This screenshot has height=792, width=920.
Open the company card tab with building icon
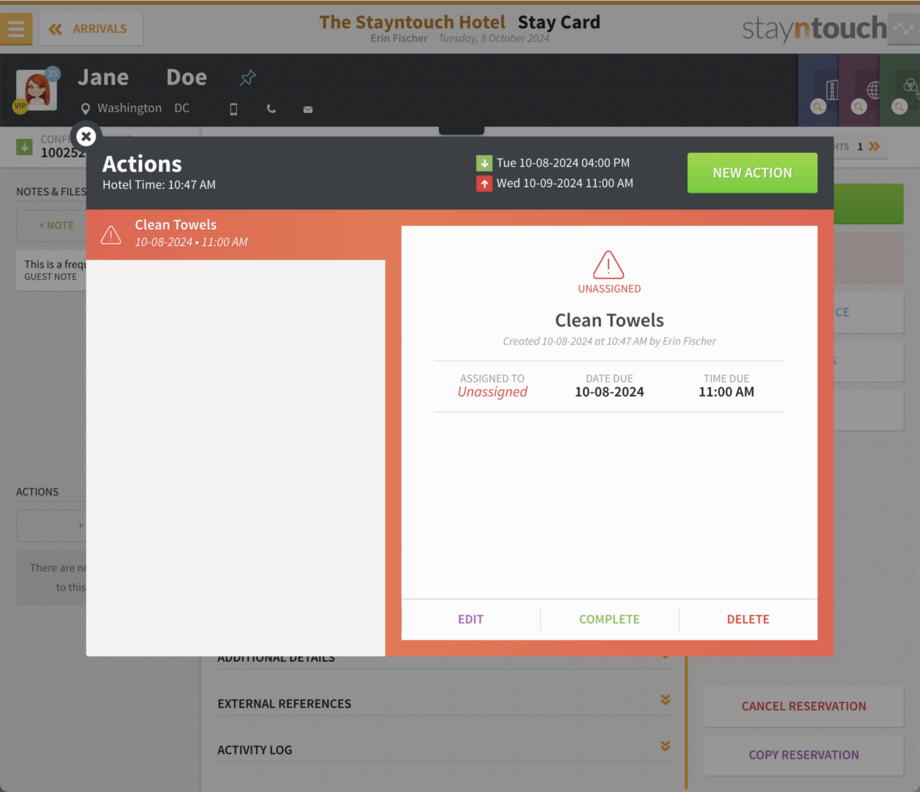(x=818, y=90)
